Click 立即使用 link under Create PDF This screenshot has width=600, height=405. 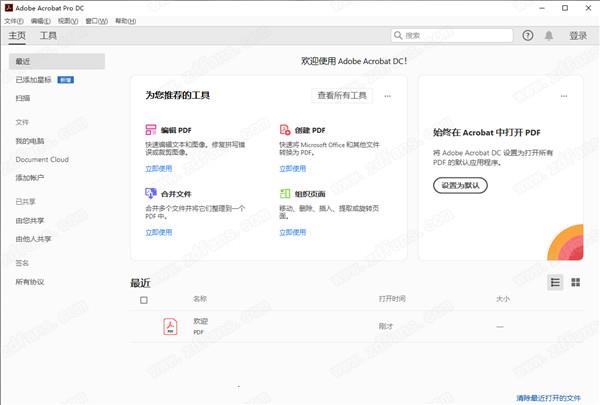point(293,168)
